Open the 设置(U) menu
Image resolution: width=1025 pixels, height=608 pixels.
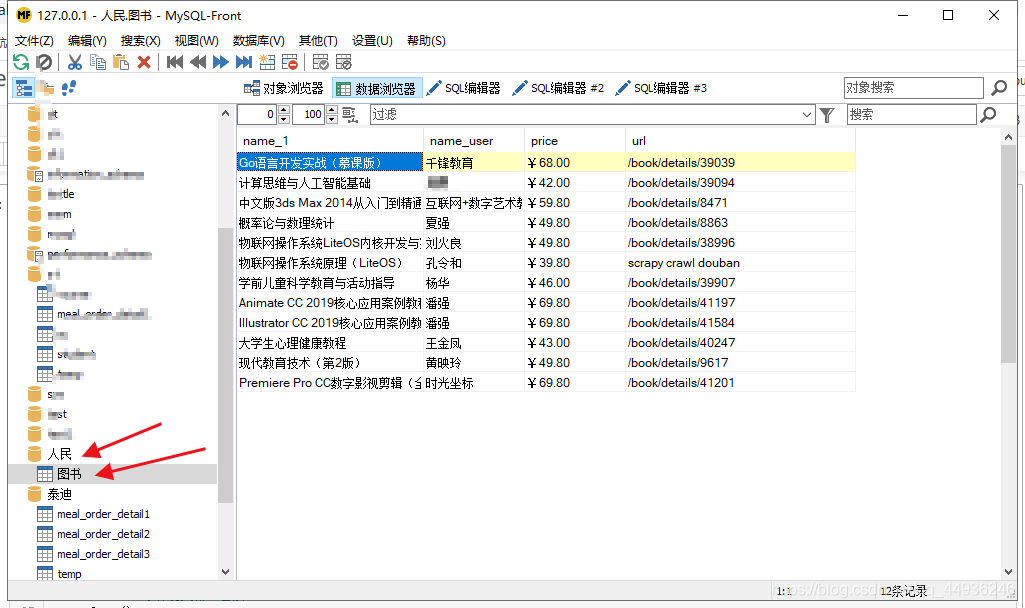click(x=372, y=41)
